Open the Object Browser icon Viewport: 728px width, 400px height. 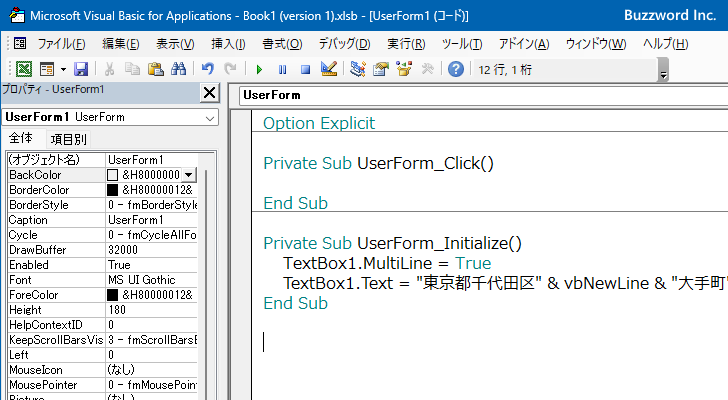(404, 69)
